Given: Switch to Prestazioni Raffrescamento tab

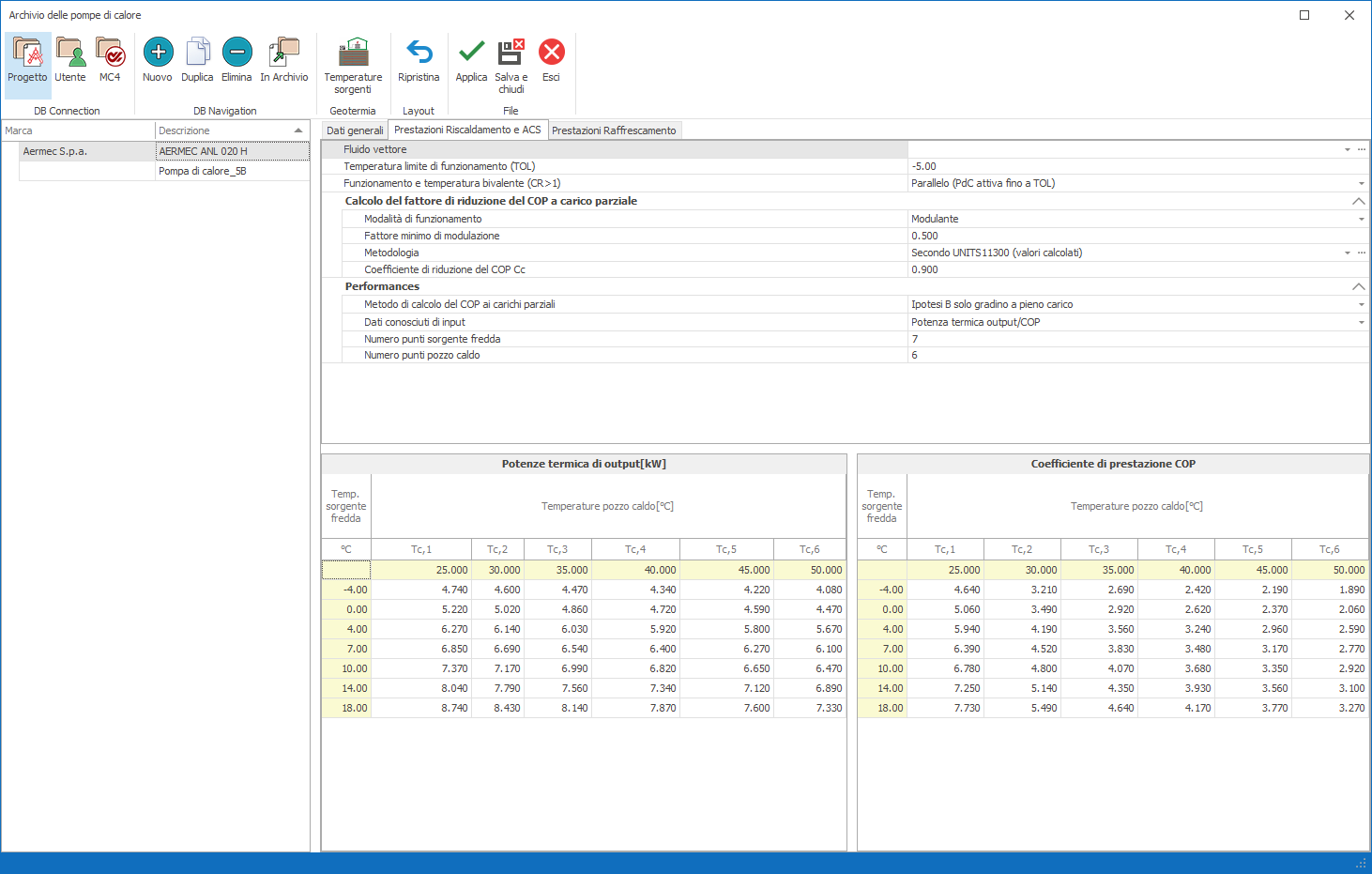Looking at the screenshot, I should 614,130.
